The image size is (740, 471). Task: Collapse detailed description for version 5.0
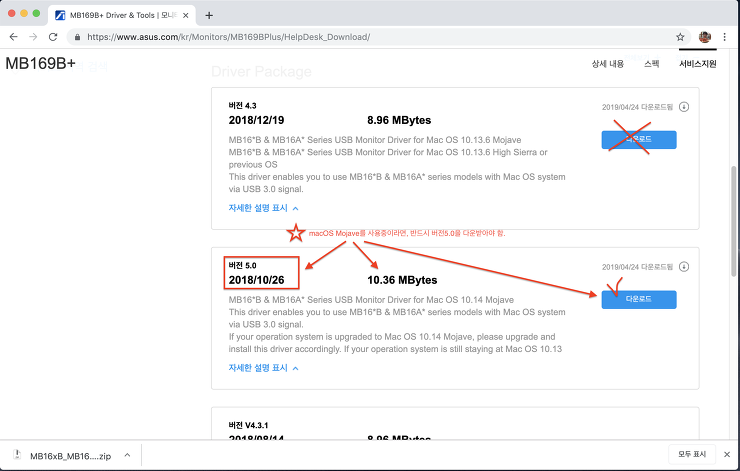click(x=263, y=368)
